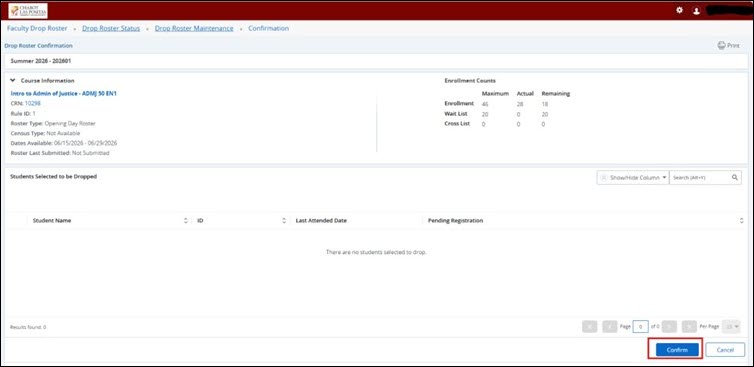Click the Confirm button

point(677,350)
